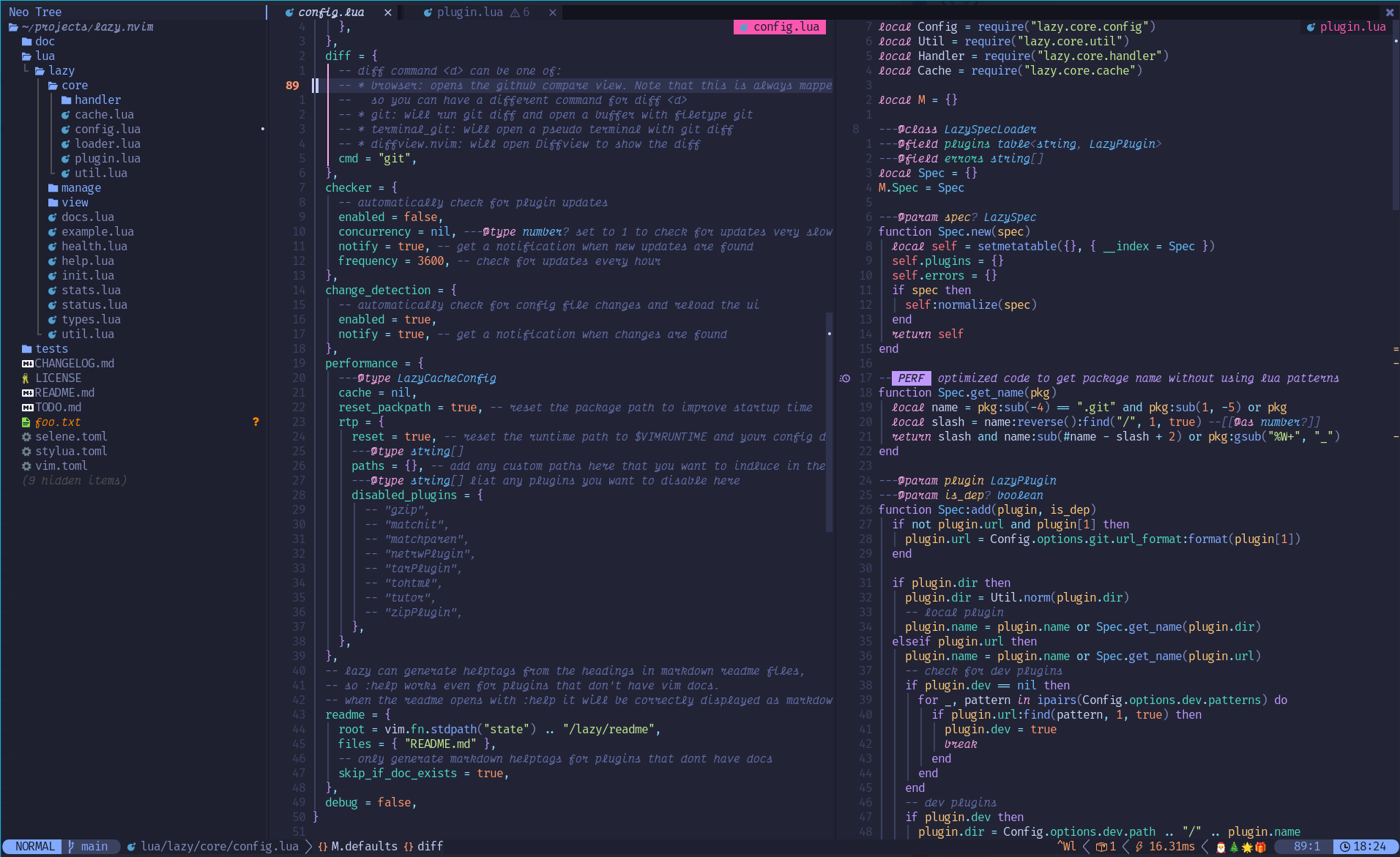The height and width of the screenshot is (857, 1400).
Task: Click the (9 hidden items) row
Action: coord(75,481)
